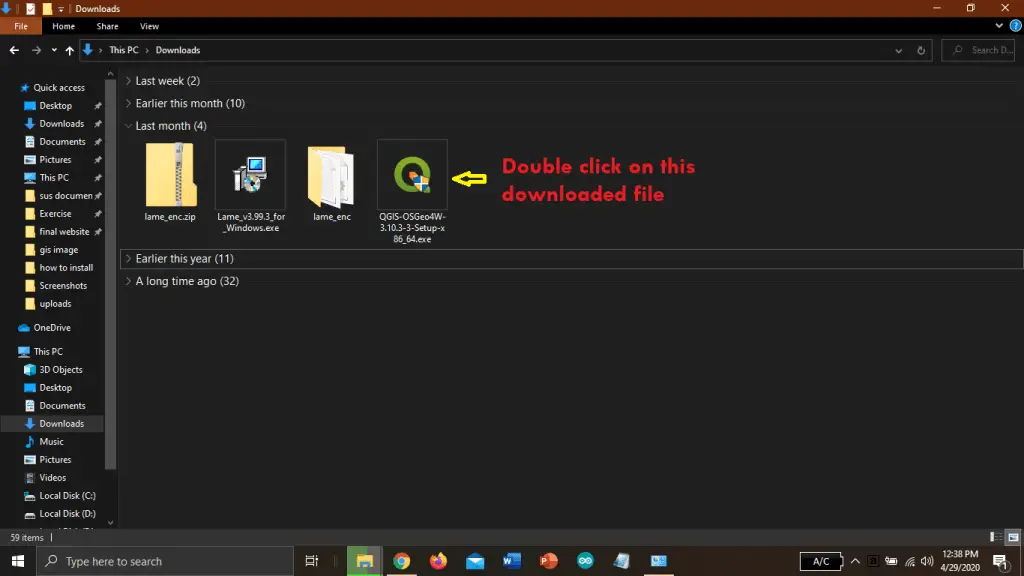Open OneDrive in the sidebar
Image resolution: width=1024 pixels, height=576 pixels.
pos(52,328)
